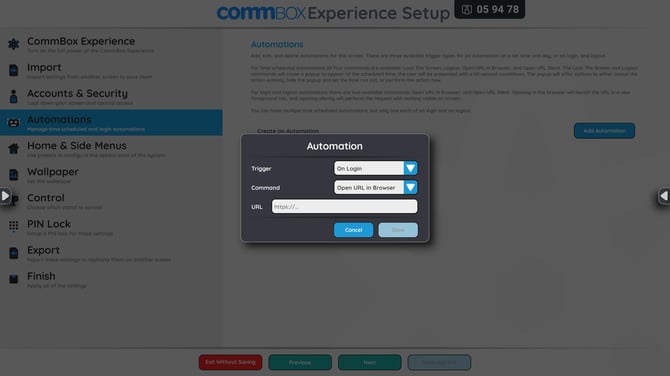Open the Command dropdown arrow
This screenshot has height=376, width=670.
[x=410, y=187]
